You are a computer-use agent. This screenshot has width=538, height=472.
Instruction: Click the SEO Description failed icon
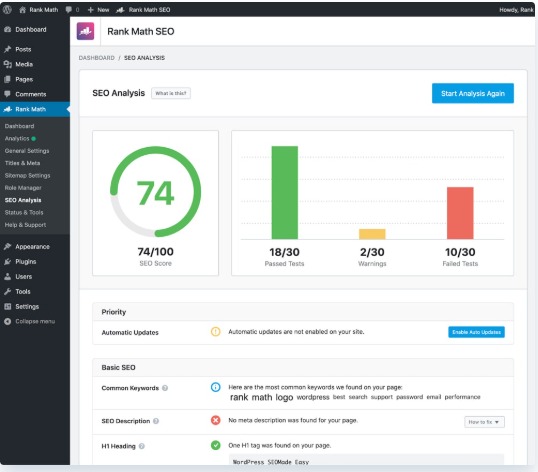pos(215,420)
